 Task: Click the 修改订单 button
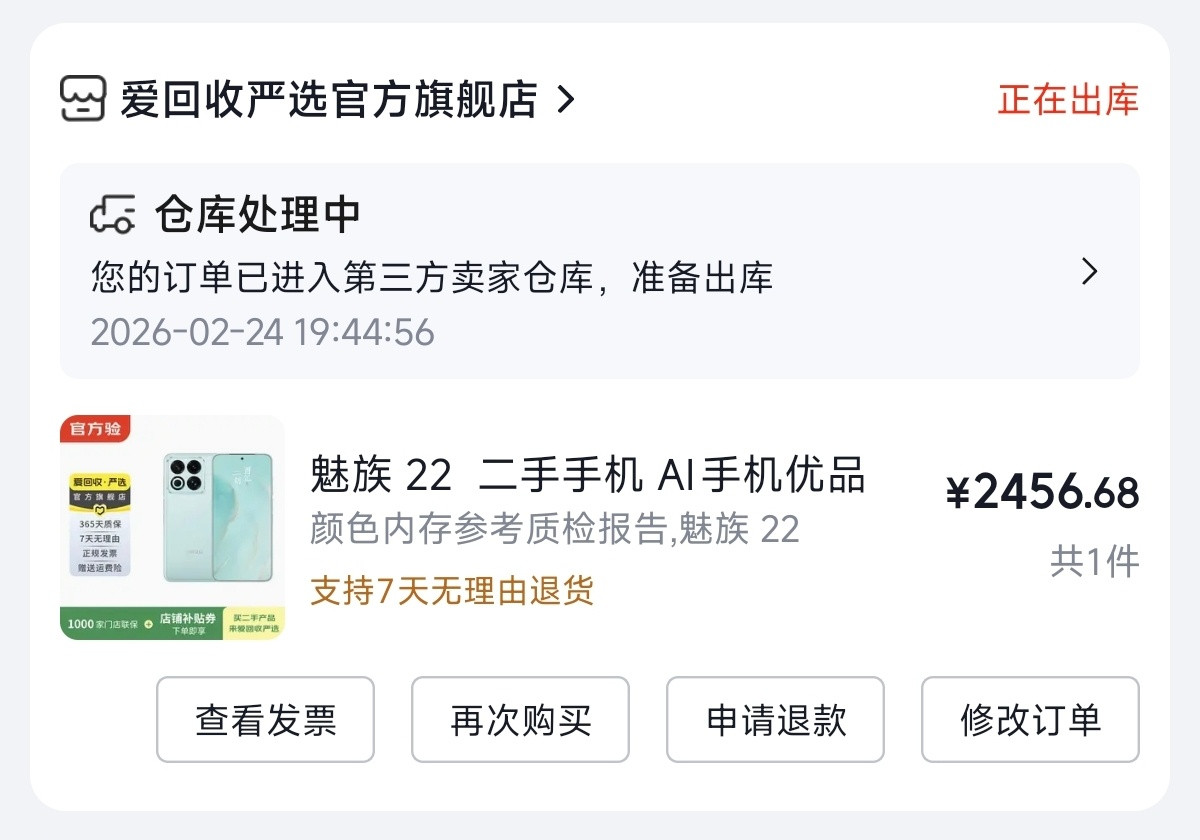pyautogui.click(x=1031, y=719)
